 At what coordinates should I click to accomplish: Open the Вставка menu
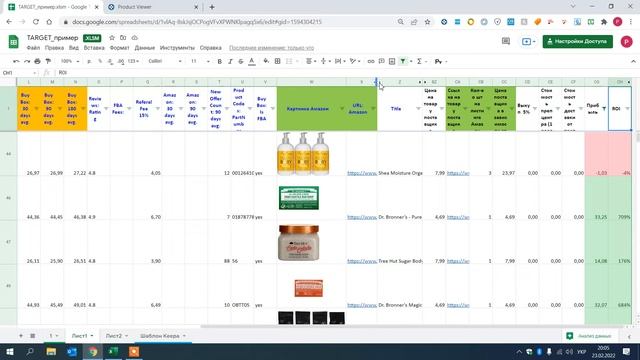(x=94, y=48)
